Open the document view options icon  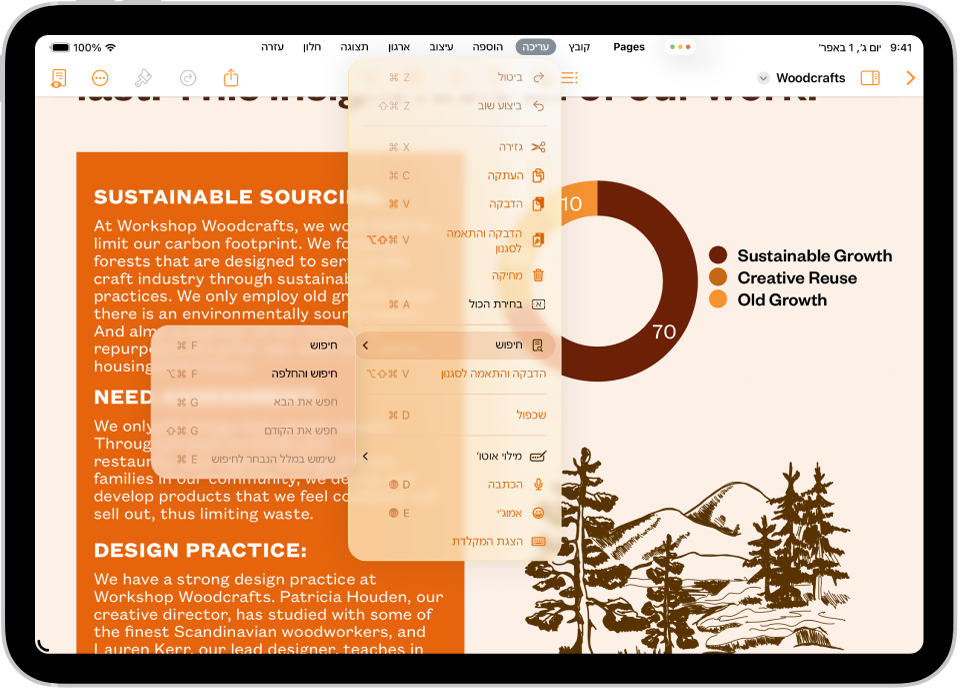[59, 78]
